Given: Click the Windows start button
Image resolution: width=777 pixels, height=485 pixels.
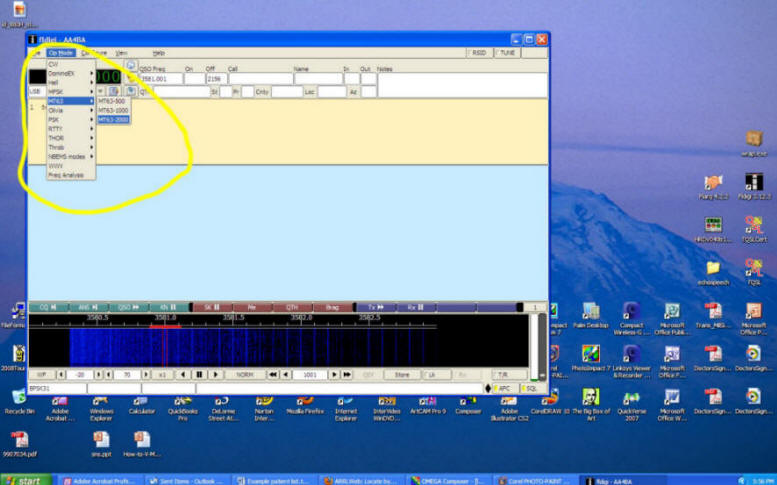Looking at the screenshot, I should click(x=26, y=480).
